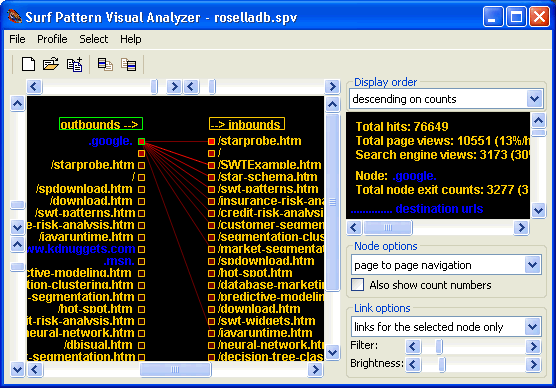Screen dimensions: 556x388
Task: Open the Profile menu
Action: click(52, 39)
